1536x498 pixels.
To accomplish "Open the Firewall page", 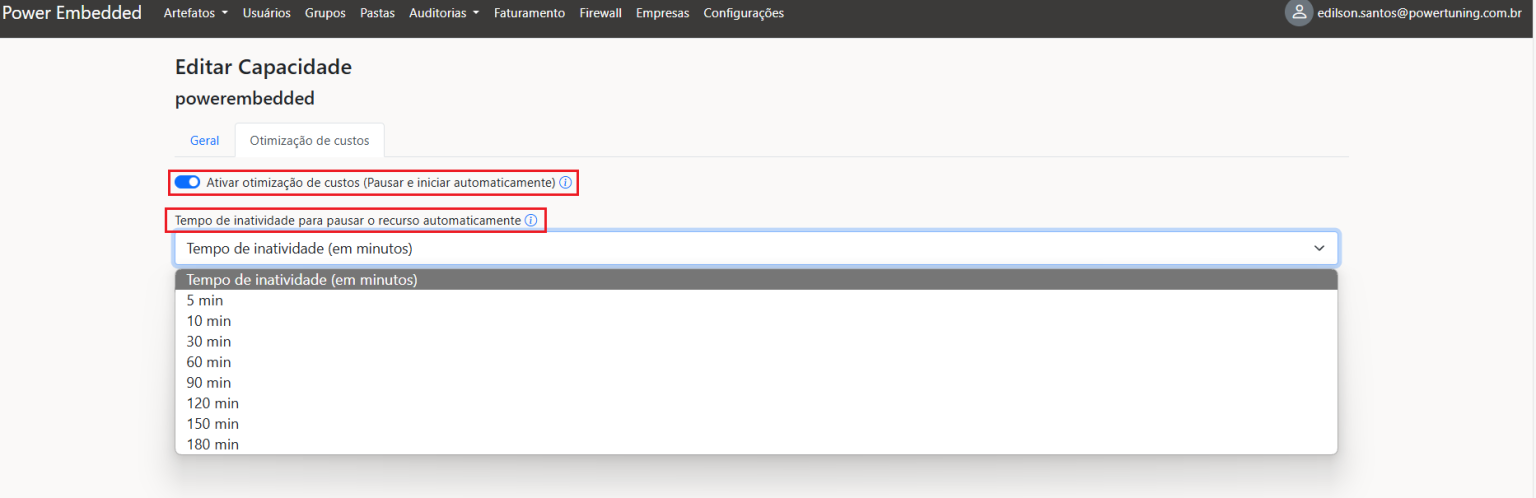I will [600, 13].
